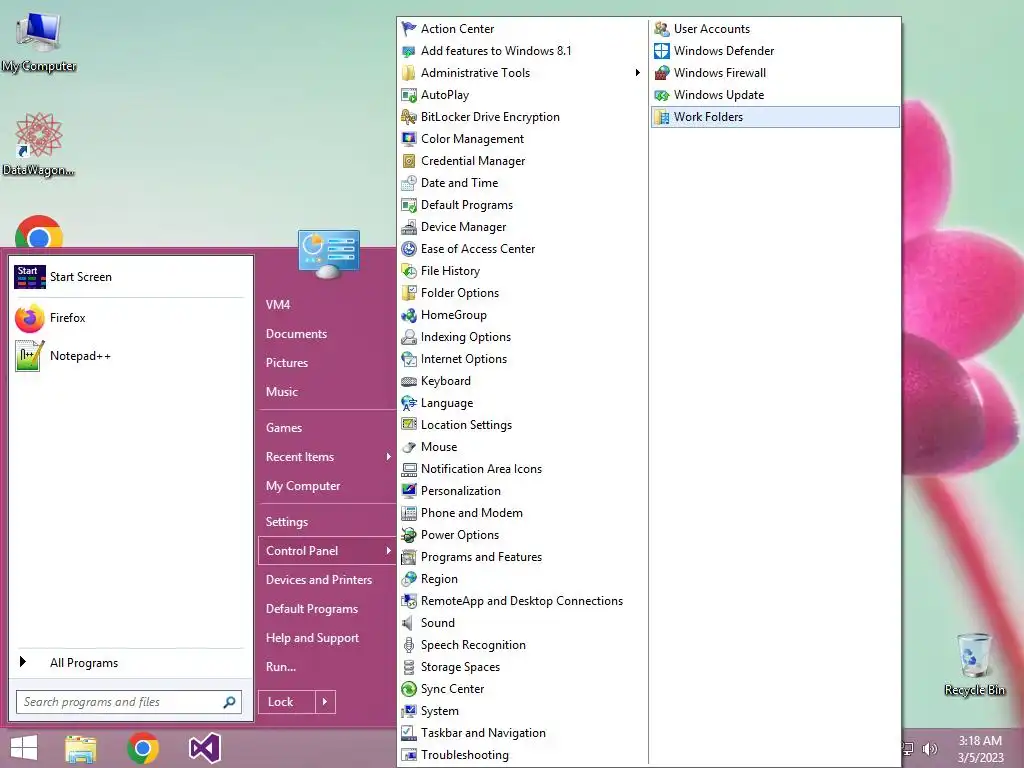Open Music from the Start menu
1024x768 pixels.
click(327, 392)
